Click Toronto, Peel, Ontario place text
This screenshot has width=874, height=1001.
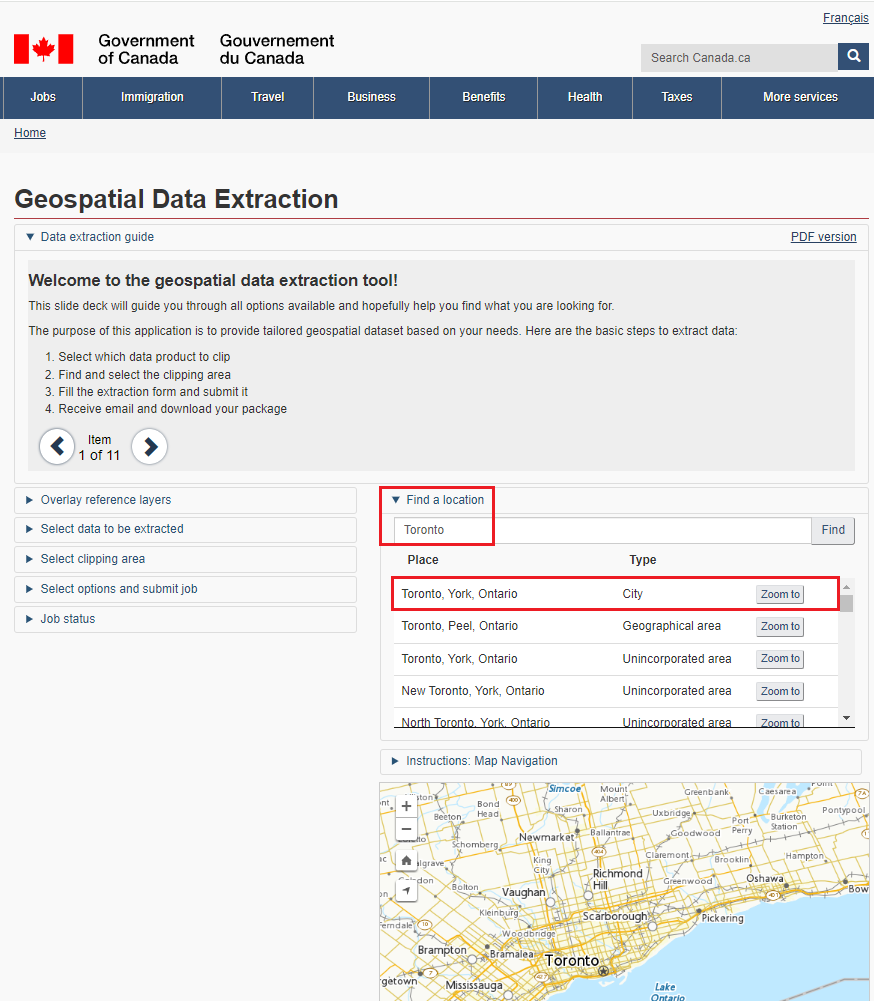coord(460,626)
